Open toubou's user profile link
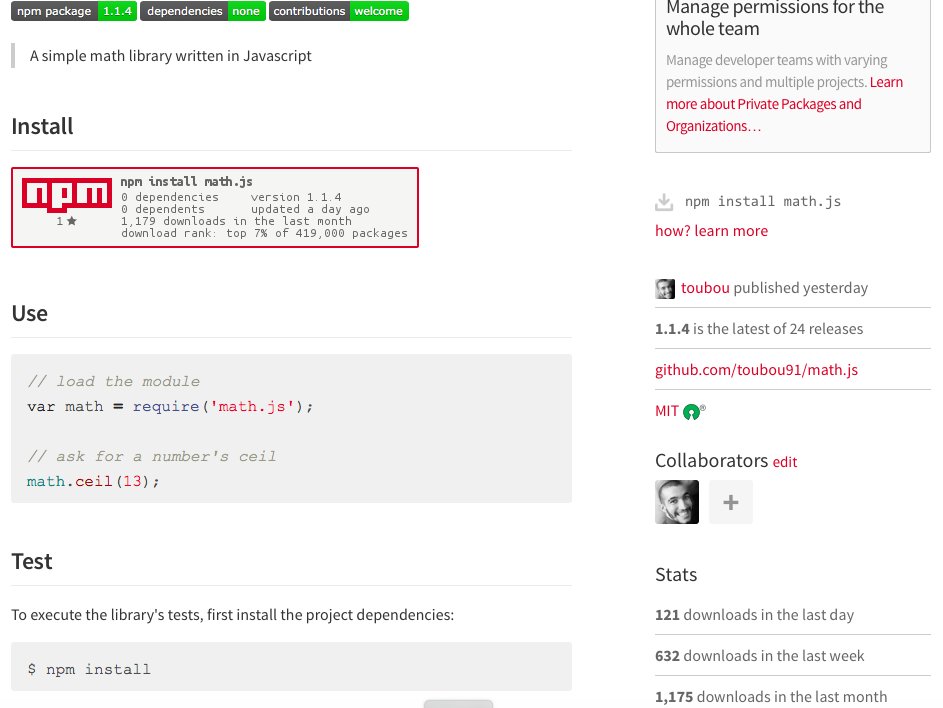 pos(705,288)
